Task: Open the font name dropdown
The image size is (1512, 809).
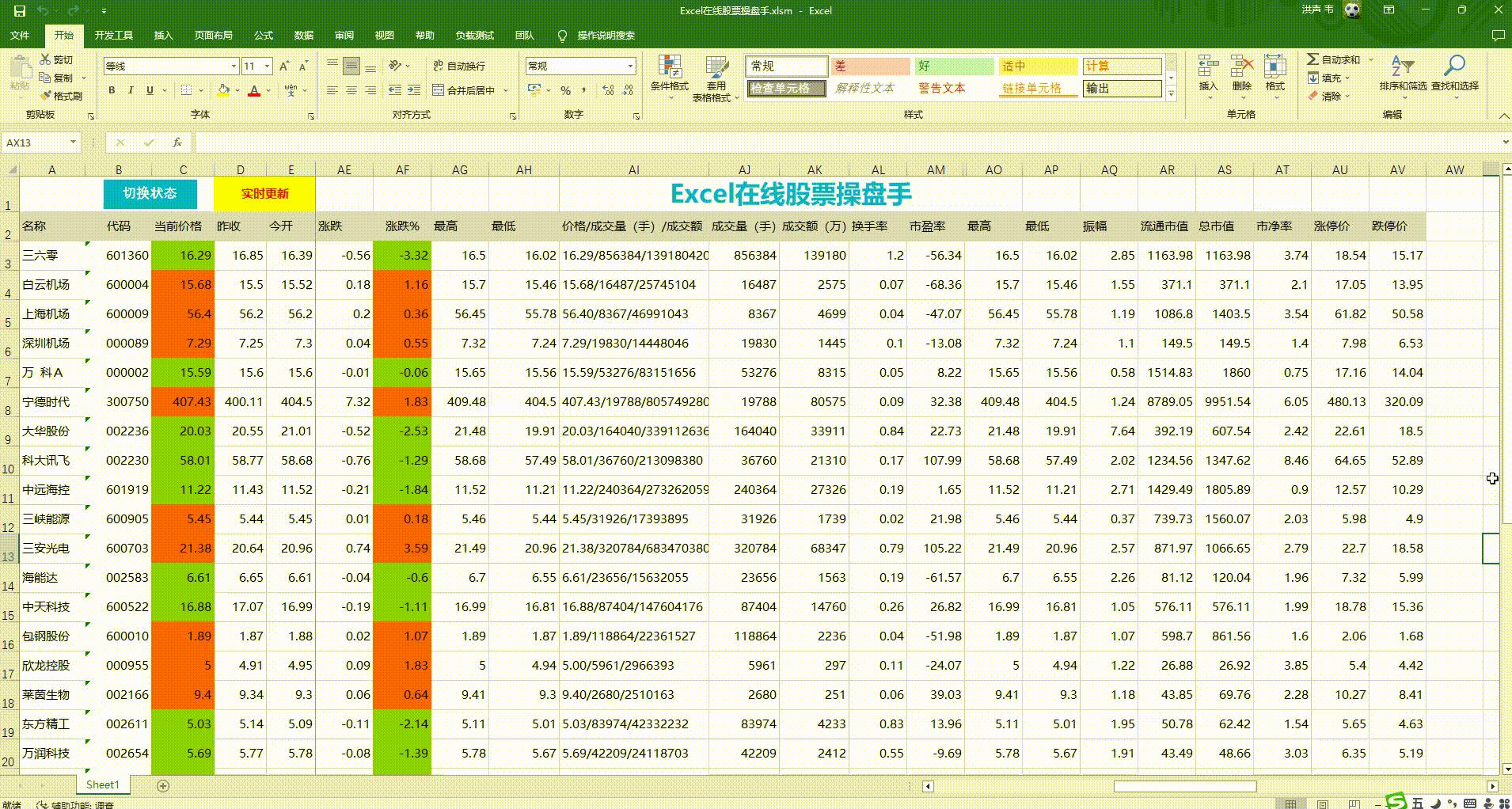Action: click(234, 66)
